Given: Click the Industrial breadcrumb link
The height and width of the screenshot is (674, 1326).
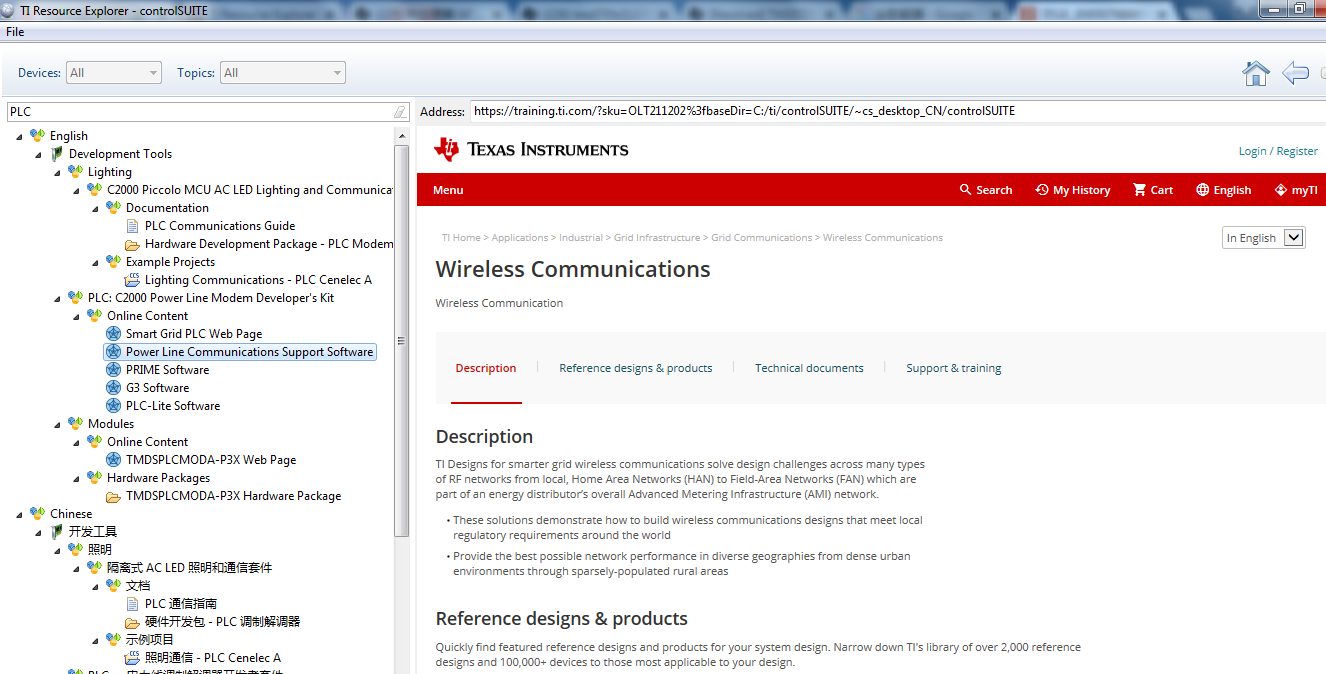Looking at the screenshot, I should click(x=581, y=238).
